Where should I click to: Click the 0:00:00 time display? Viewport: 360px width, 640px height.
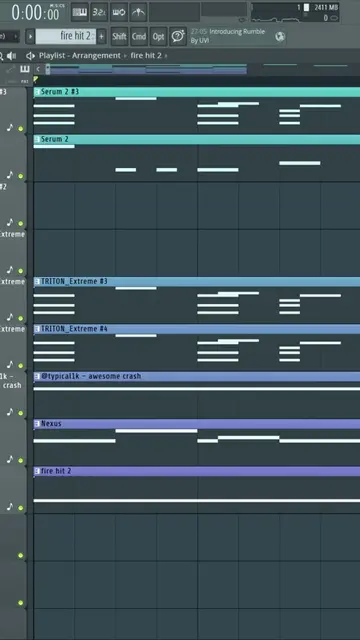click(35, 13)
